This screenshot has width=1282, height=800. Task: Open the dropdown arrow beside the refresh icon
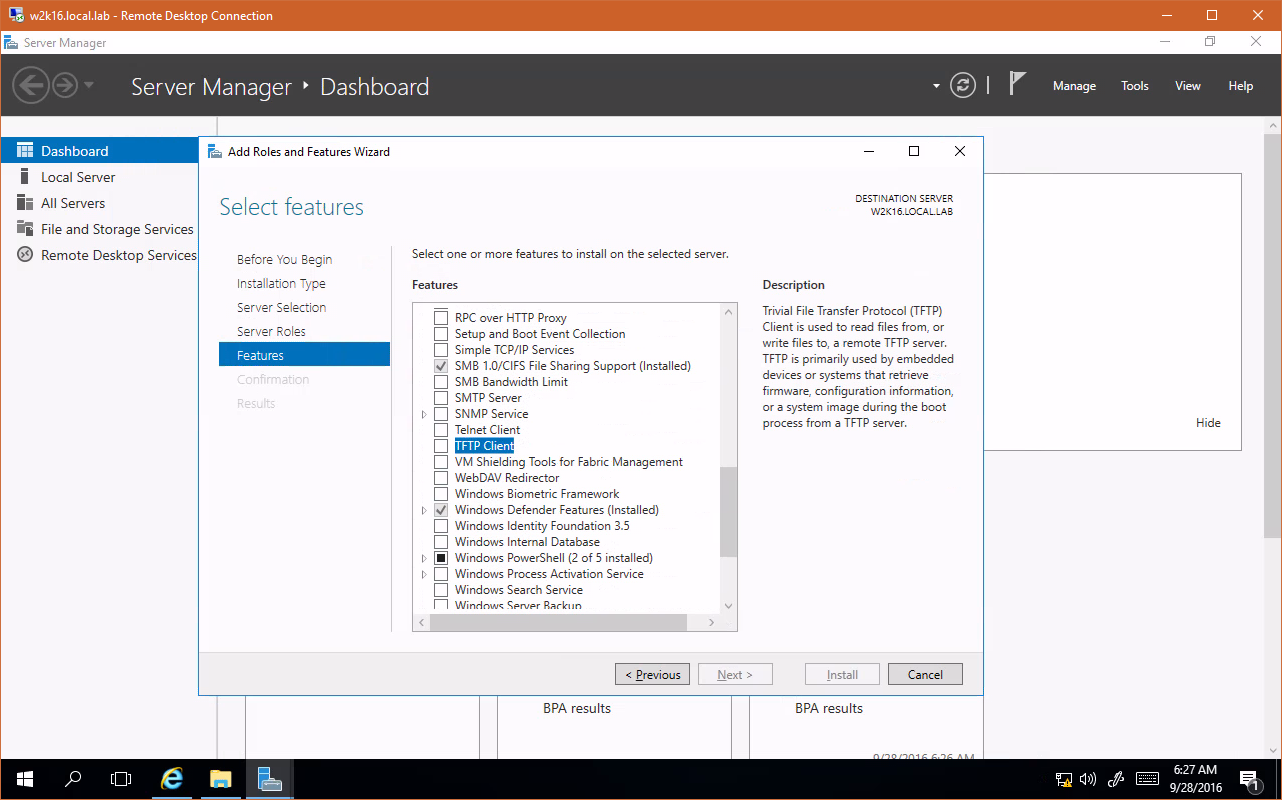[936, 86]
